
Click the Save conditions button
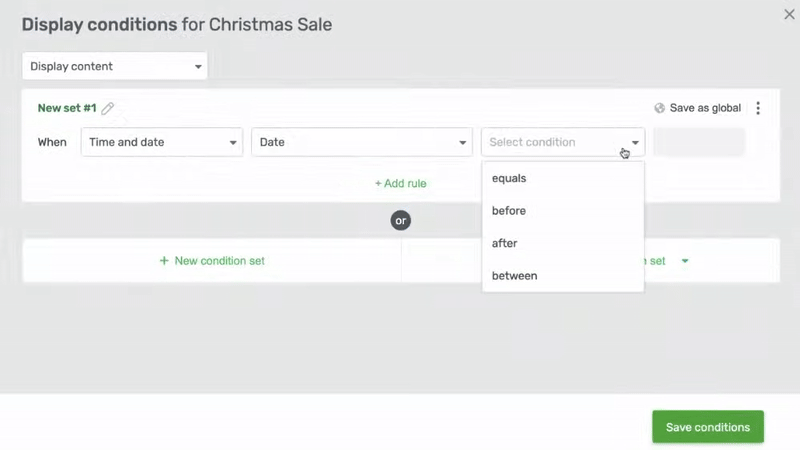pyautogui.click(x=708, y=427)
